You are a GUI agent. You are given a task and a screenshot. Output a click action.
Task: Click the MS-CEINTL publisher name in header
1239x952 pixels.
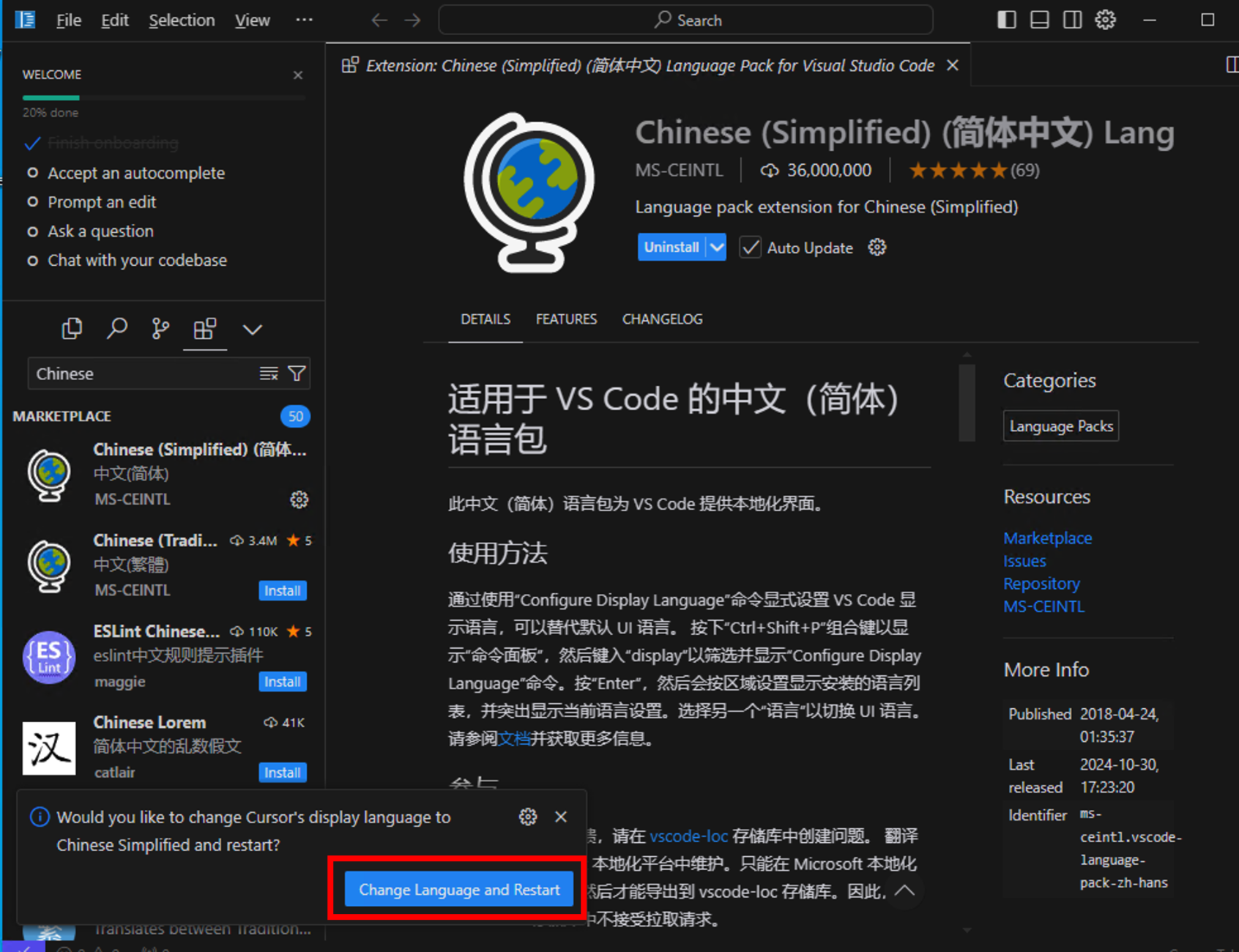point(679,171)
